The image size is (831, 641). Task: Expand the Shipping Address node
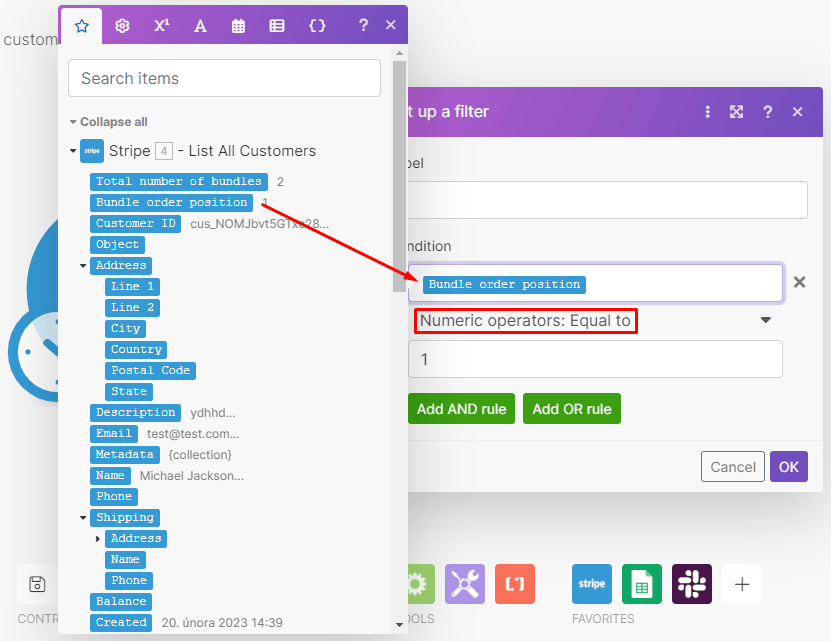coord(97,538)
